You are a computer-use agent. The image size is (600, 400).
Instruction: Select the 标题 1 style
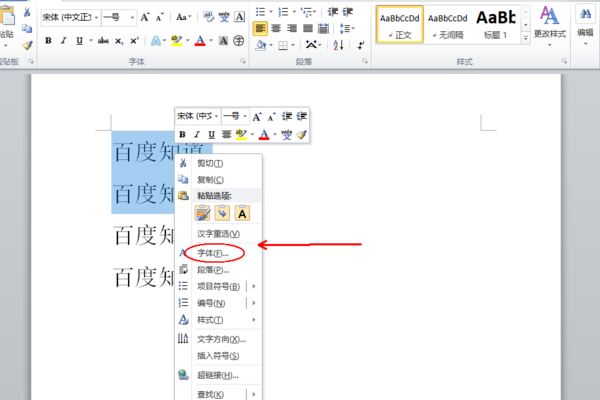496,25
